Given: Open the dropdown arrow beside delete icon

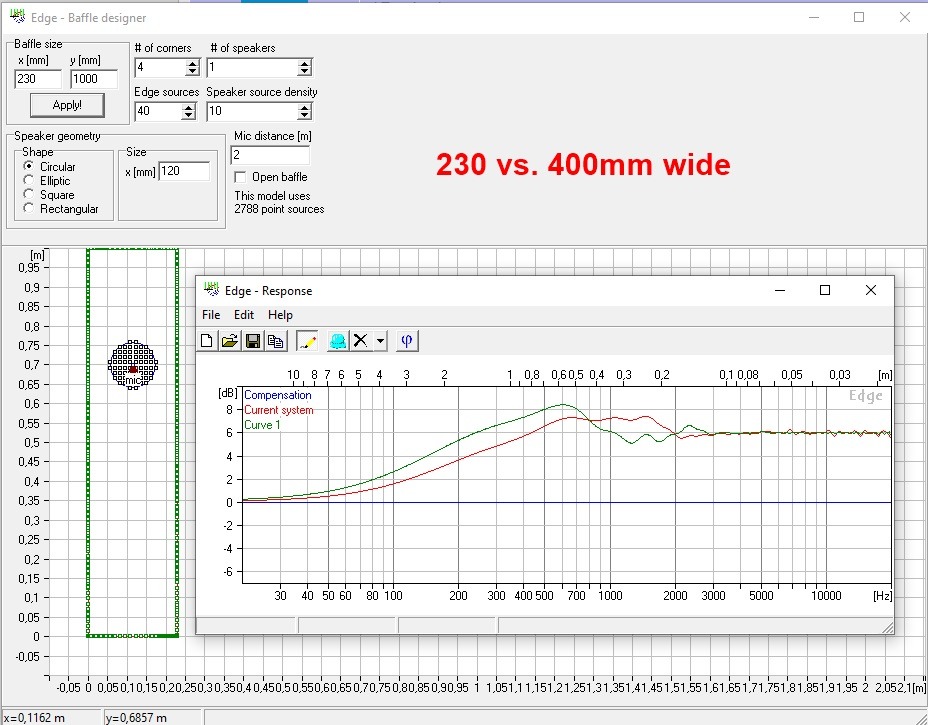Looking at the screenshot, I should pos(381,341).
